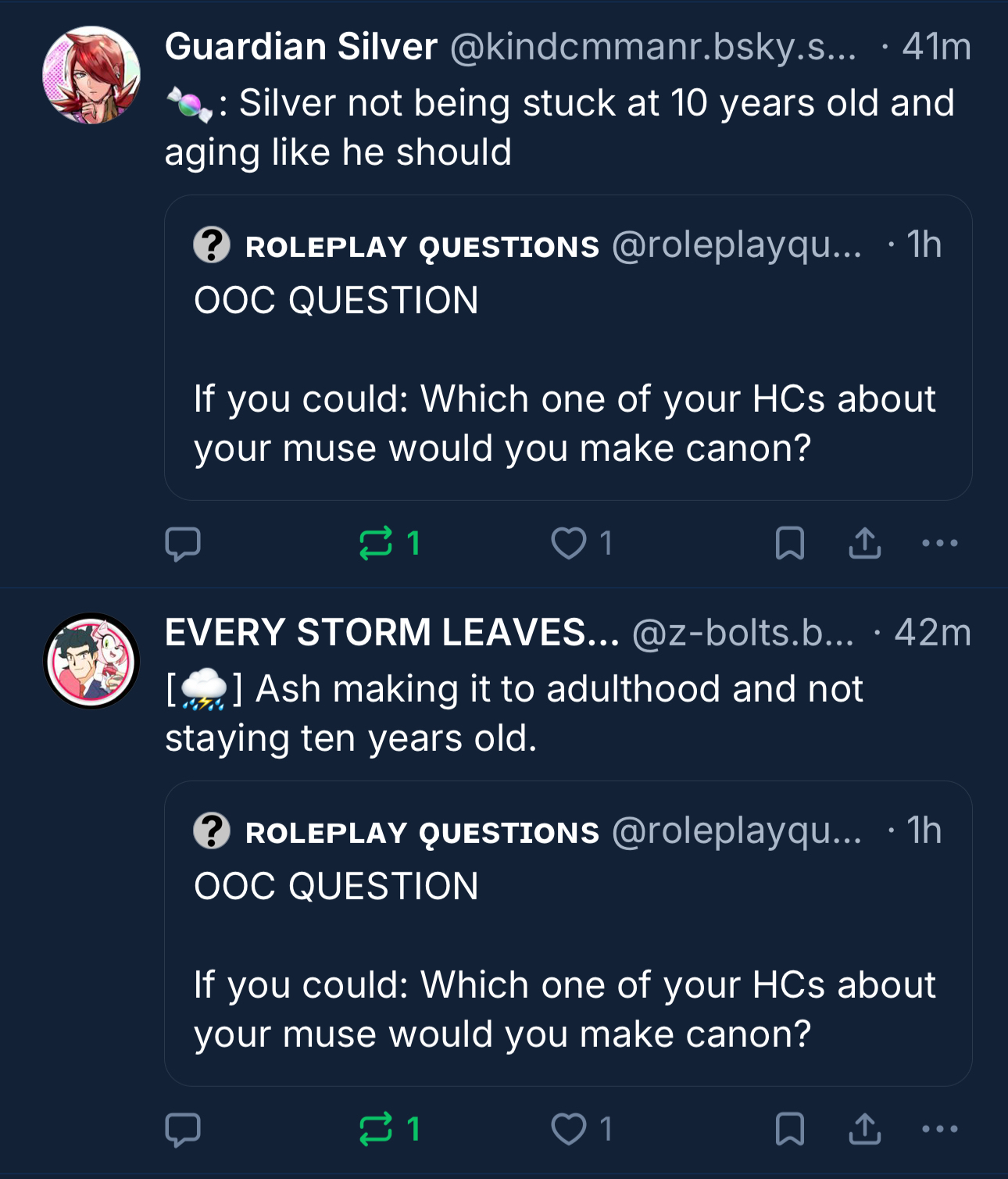Reply to the Every Storm Leaves post

[x=183, y=1130]
